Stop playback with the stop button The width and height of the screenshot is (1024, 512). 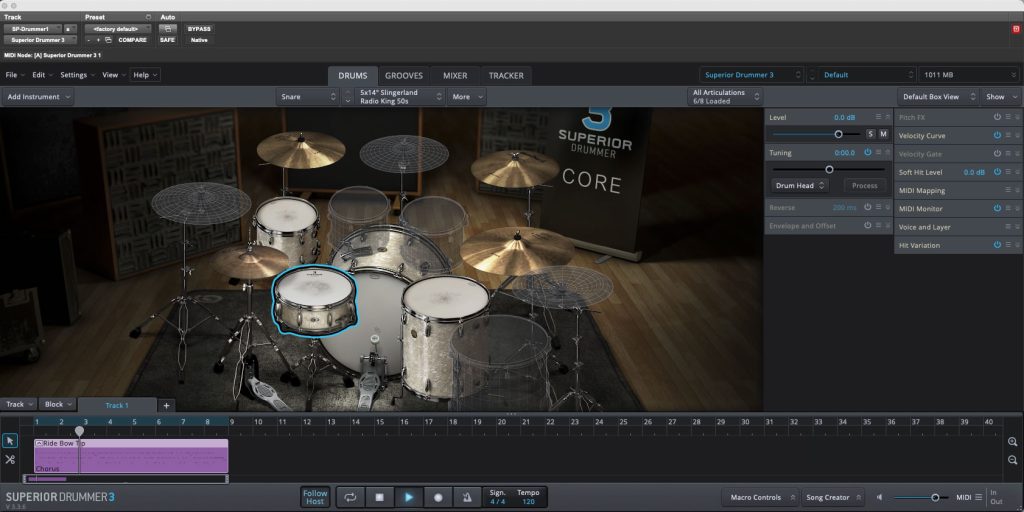click(379, 497)
